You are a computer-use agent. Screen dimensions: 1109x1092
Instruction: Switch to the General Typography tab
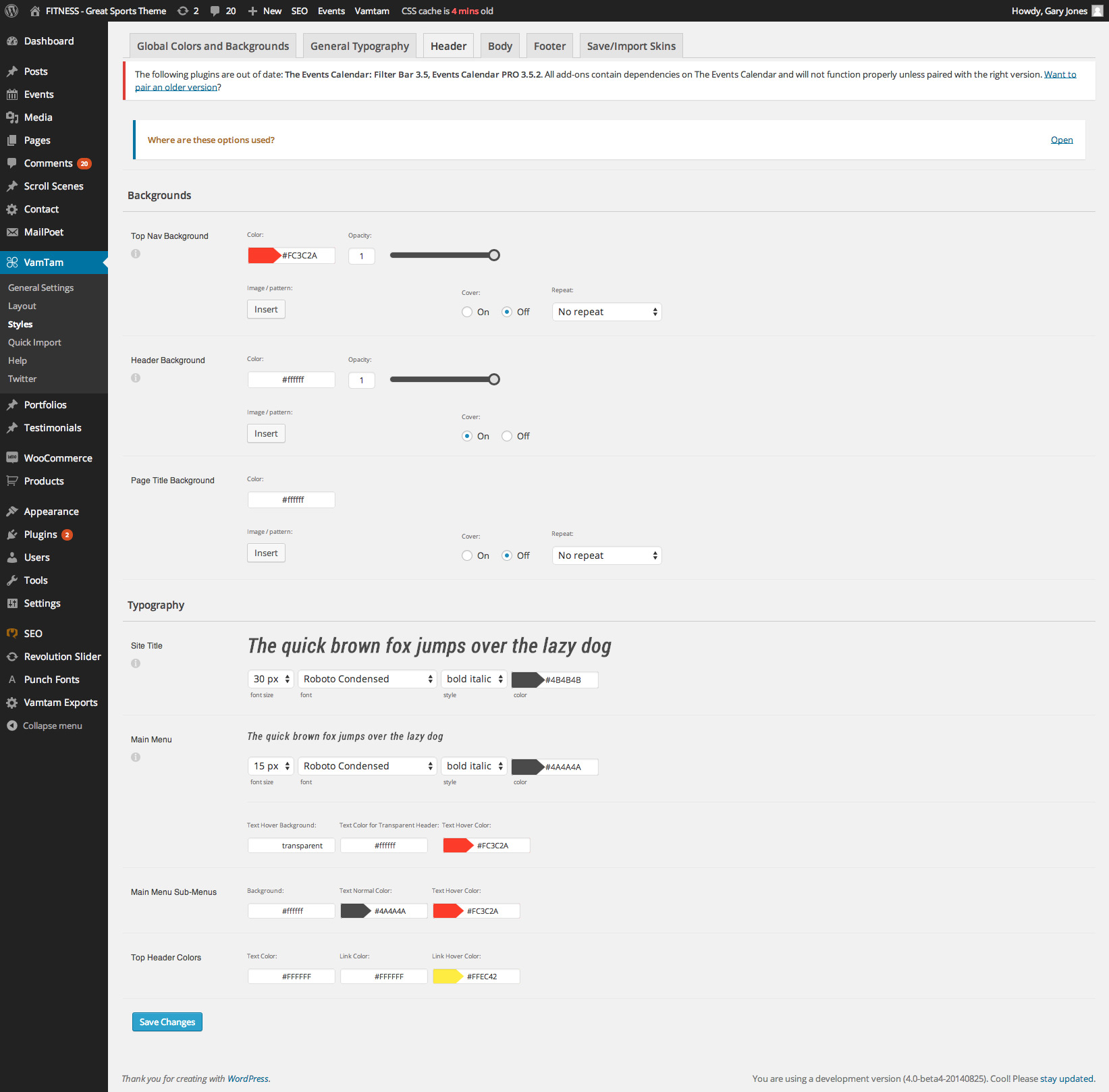pyautogui.click(x=359, y=46)
